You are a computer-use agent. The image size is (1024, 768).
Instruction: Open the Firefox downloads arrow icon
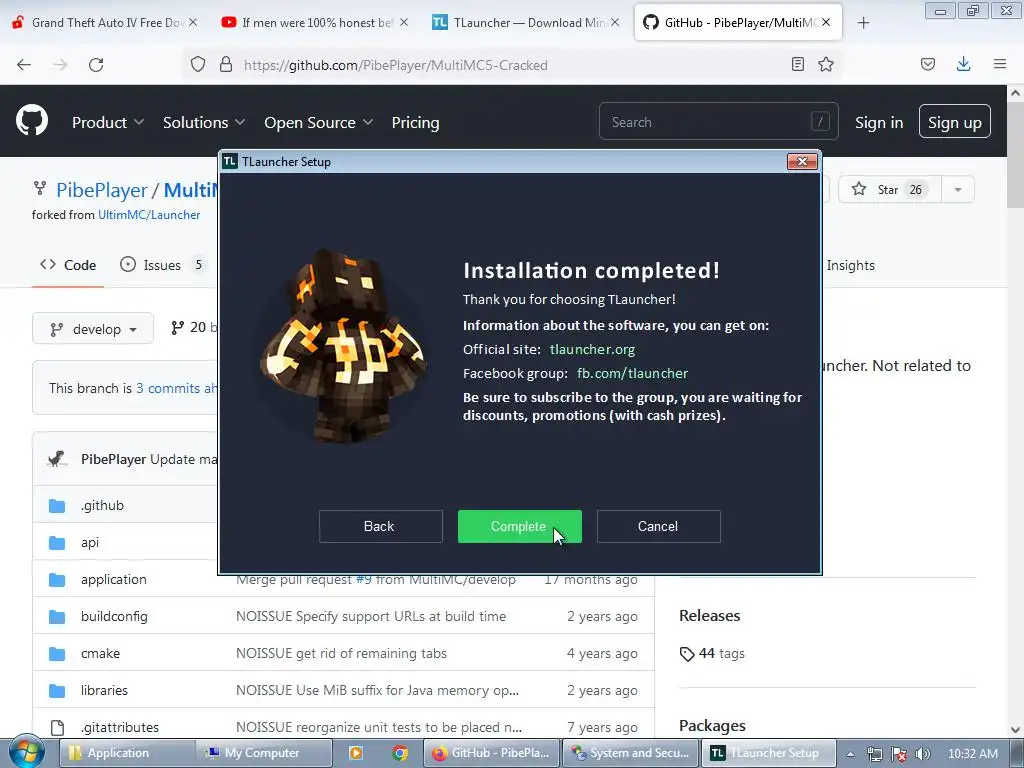pyautogui.click(x=963, y=64)
